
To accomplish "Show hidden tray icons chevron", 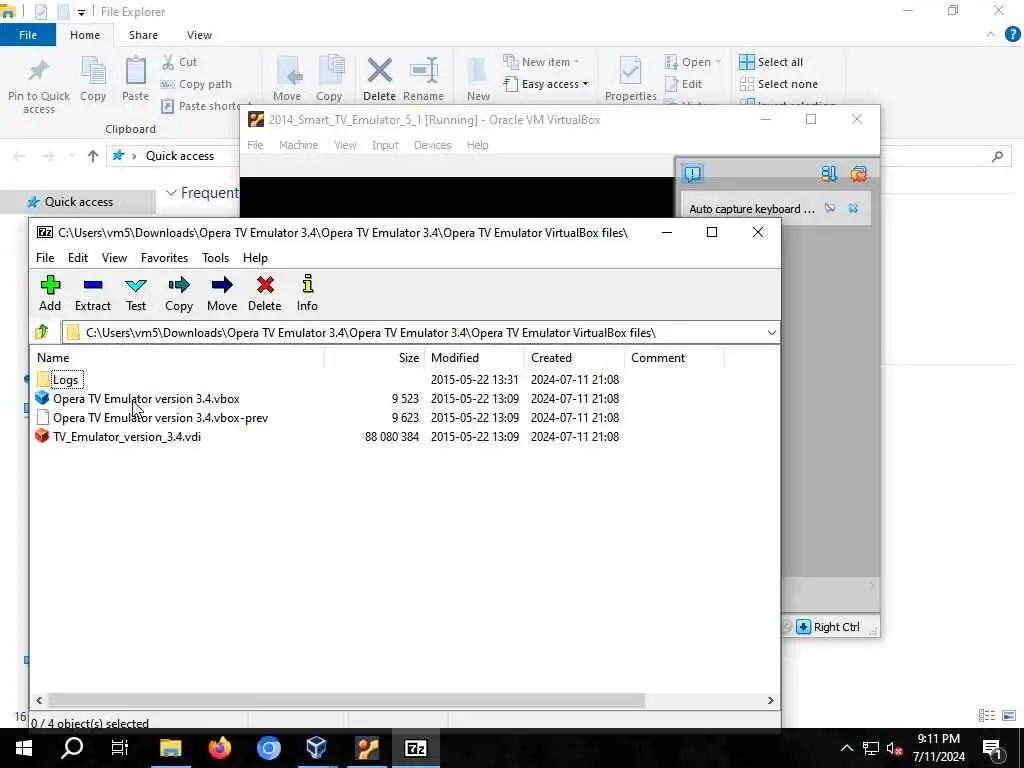I will click(x=846, y=748).
